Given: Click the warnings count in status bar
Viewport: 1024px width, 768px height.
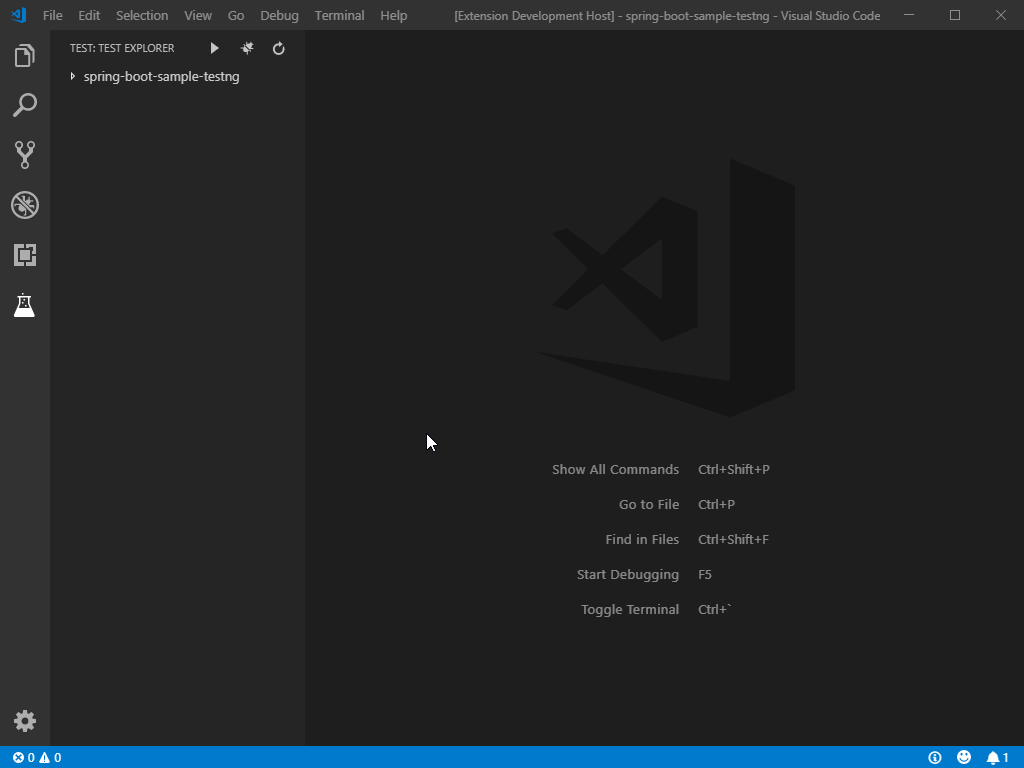Looking at the screenshot, I should 50,758.
